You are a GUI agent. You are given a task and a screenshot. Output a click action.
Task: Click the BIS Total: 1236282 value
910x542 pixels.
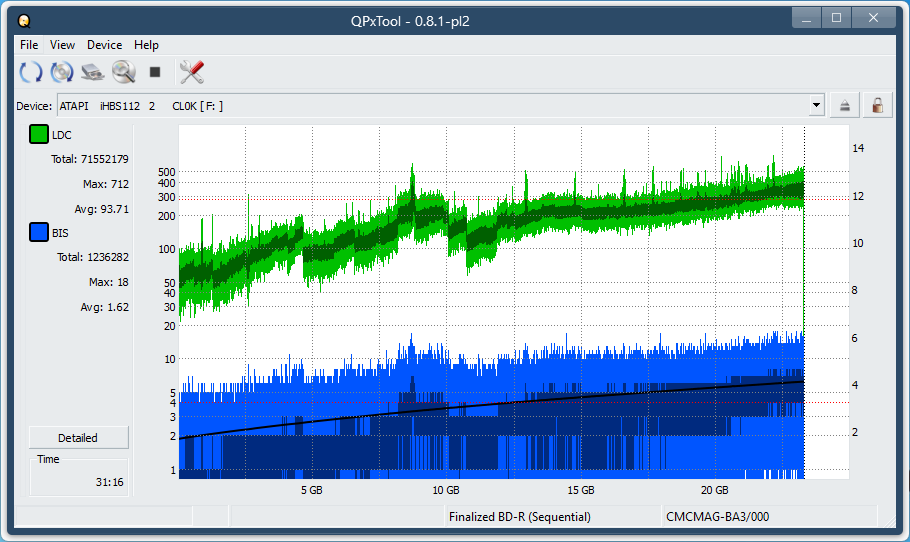tap(93, 257)
